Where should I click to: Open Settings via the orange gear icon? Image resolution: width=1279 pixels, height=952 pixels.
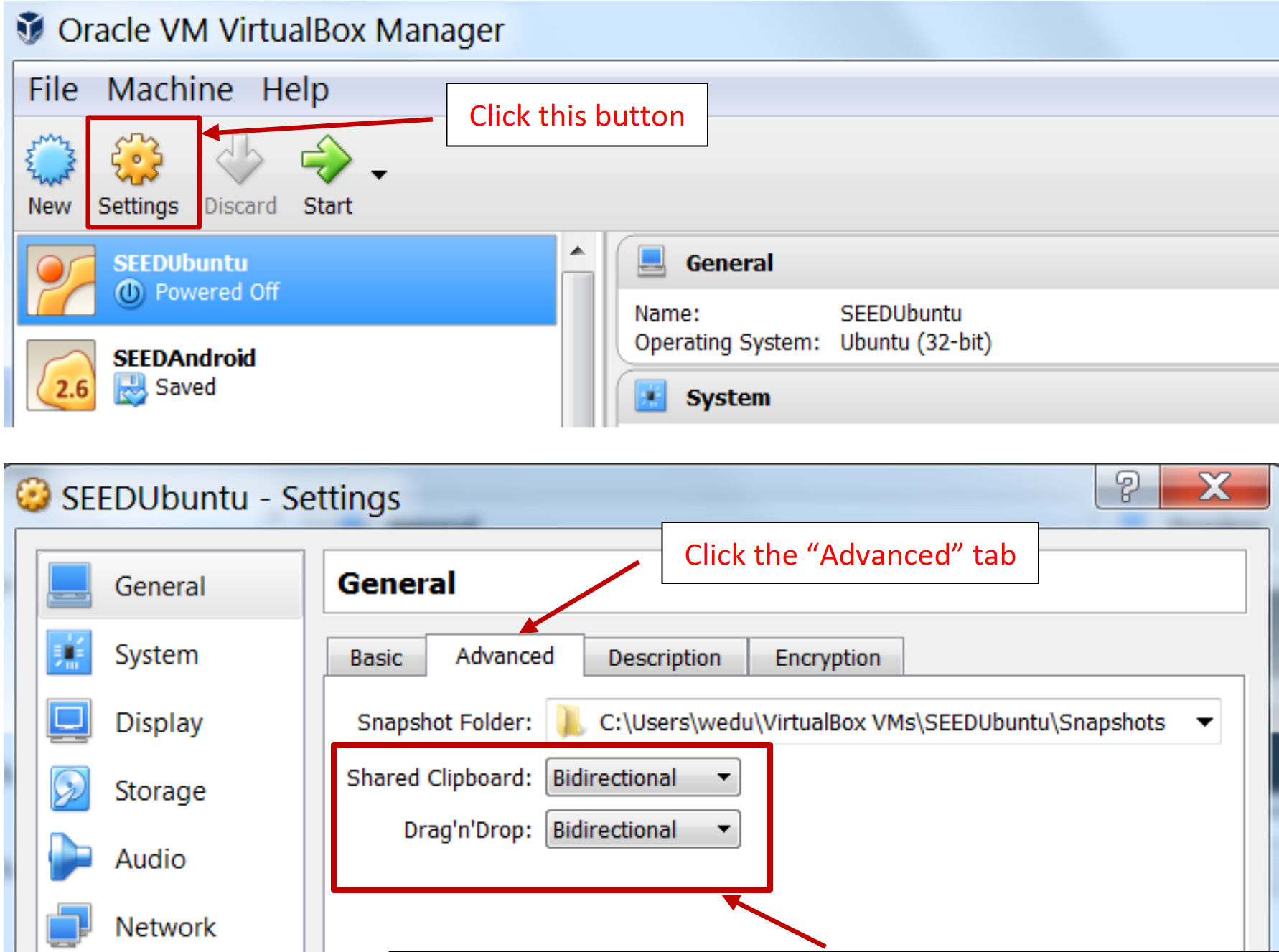(x=136, y=159)
